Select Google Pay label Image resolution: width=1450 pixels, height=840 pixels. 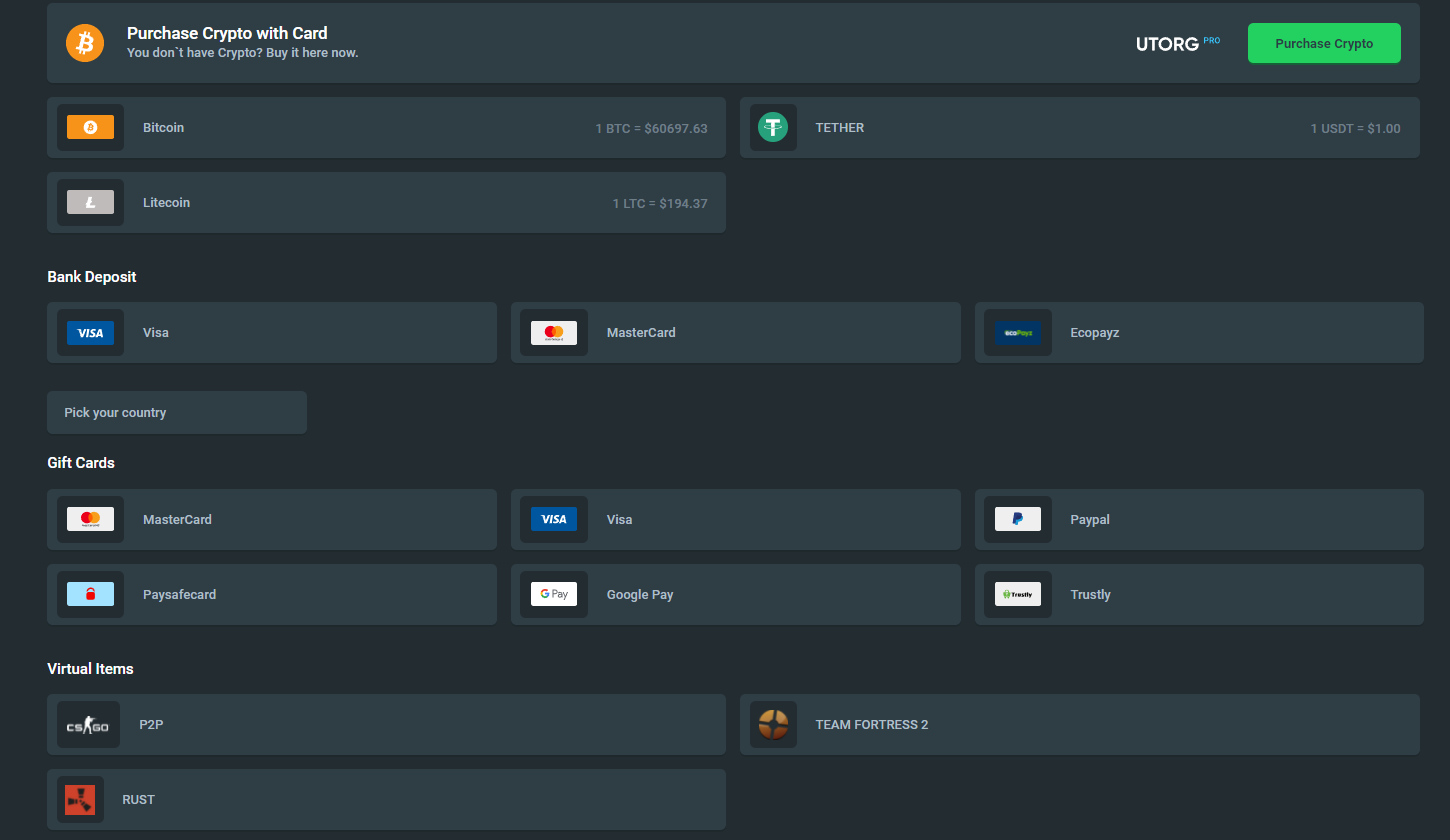640,594
